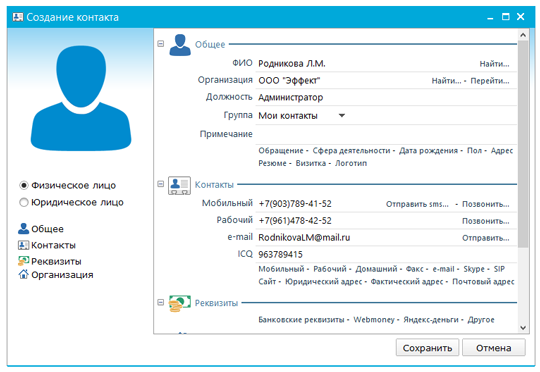Add Яндекс-деньги requisites link
The image size is (540, 372).
(x=430, y=320)
